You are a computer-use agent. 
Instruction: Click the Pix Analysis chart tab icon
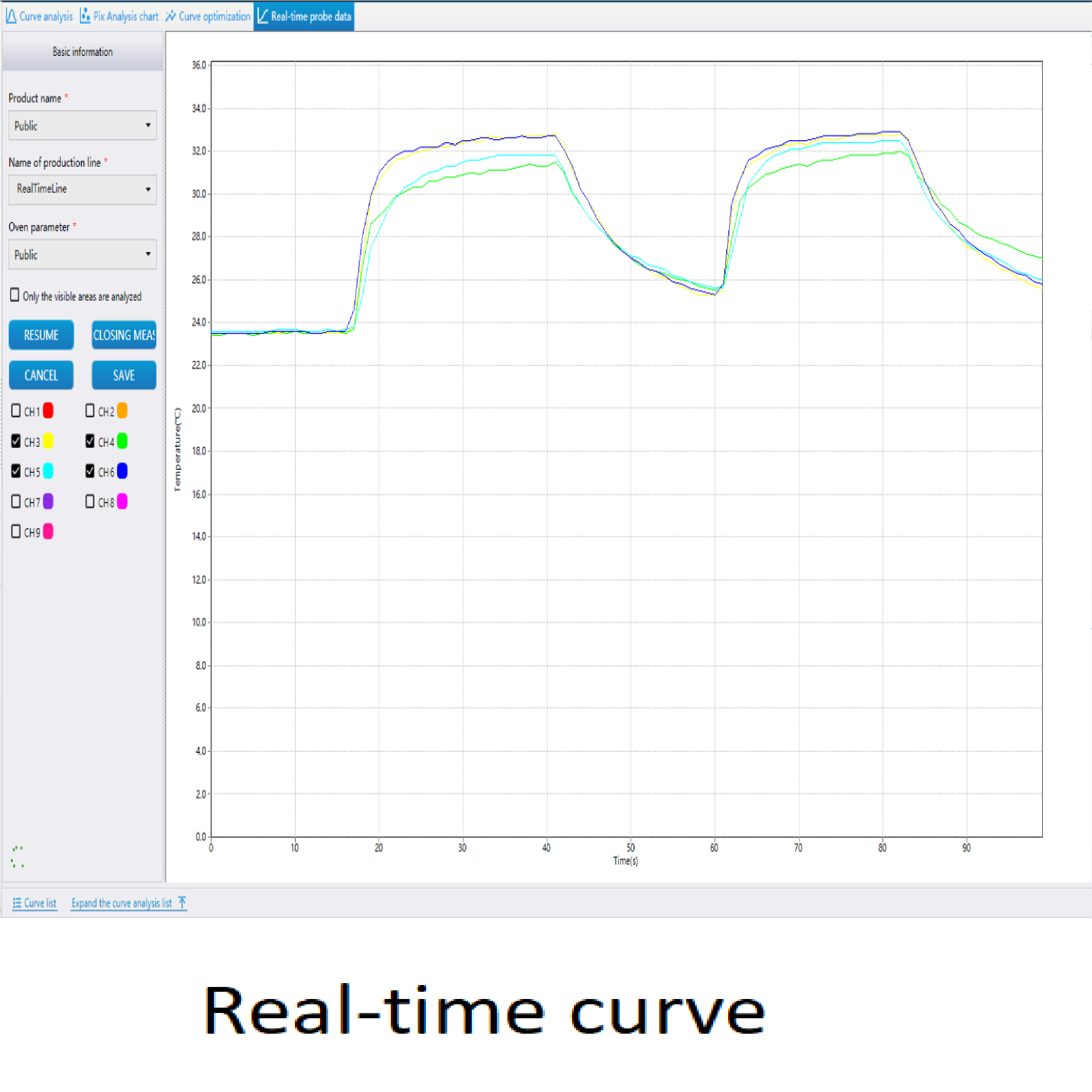85,16
